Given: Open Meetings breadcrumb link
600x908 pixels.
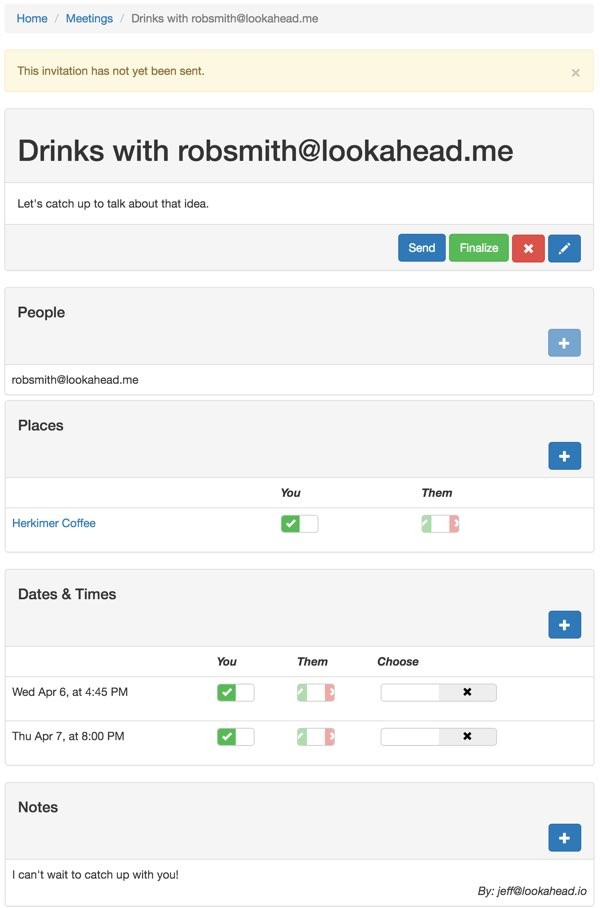Looking at the screenshot, I should (x=89, y=19).
